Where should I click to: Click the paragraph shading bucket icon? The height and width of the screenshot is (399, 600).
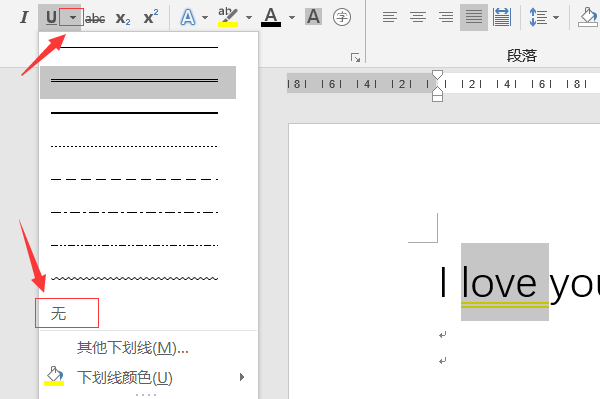tap(588, 17)
